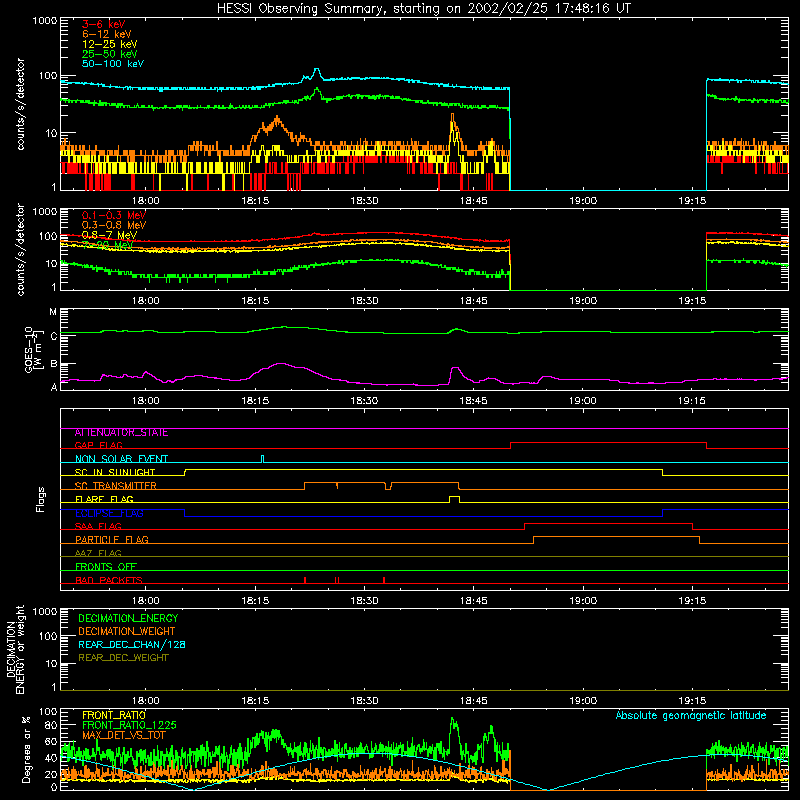Select the REAR_DEC_CHAN/128 legend entry
The height and width of the screenshot is (800, 800).
(132, 645)
